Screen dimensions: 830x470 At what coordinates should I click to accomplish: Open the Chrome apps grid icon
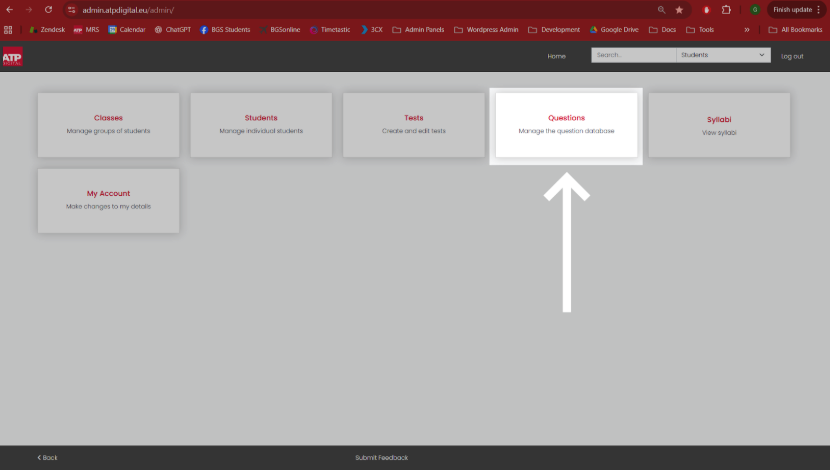tap(8, 30)
